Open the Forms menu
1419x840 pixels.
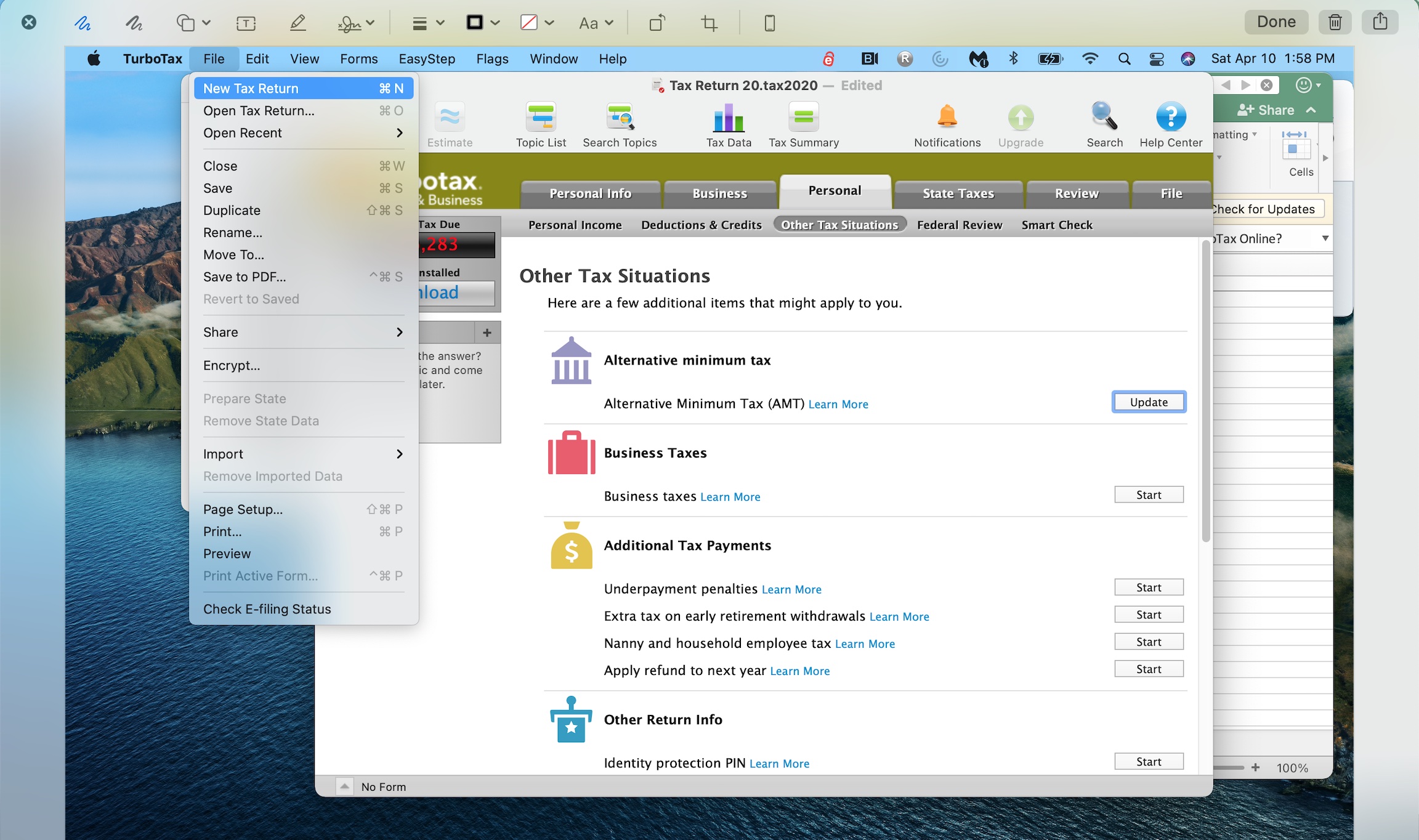pyautogui.click(x=359, y=59)
